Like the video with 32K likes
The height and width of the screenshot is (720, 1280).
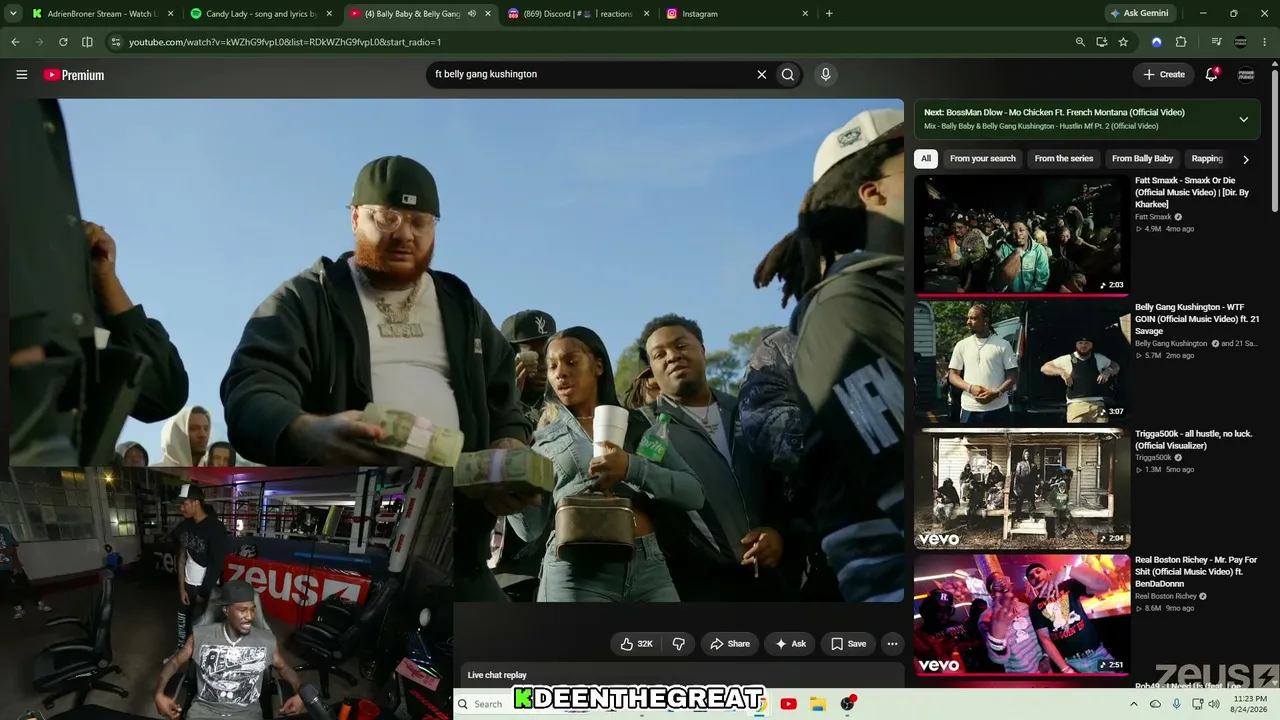(x=636, y=644)
